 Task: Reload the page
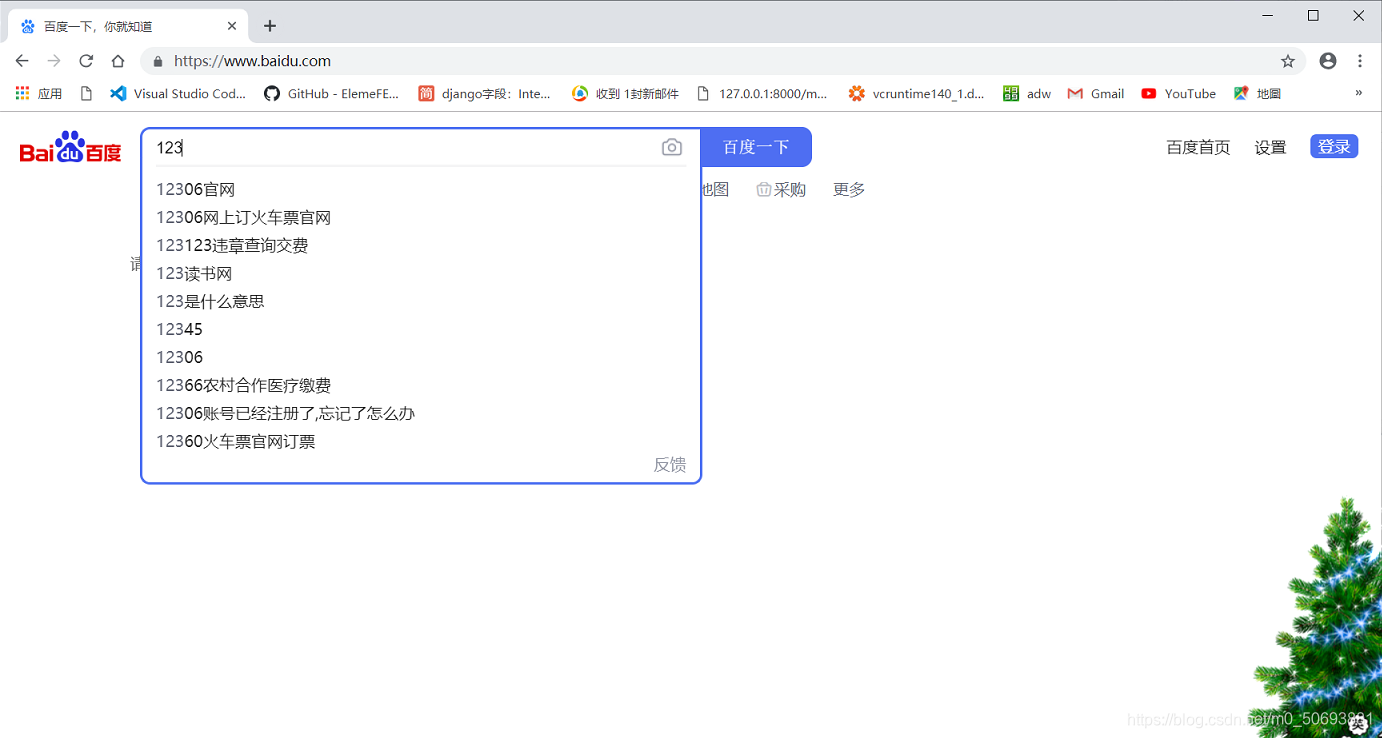click(86, 61)
